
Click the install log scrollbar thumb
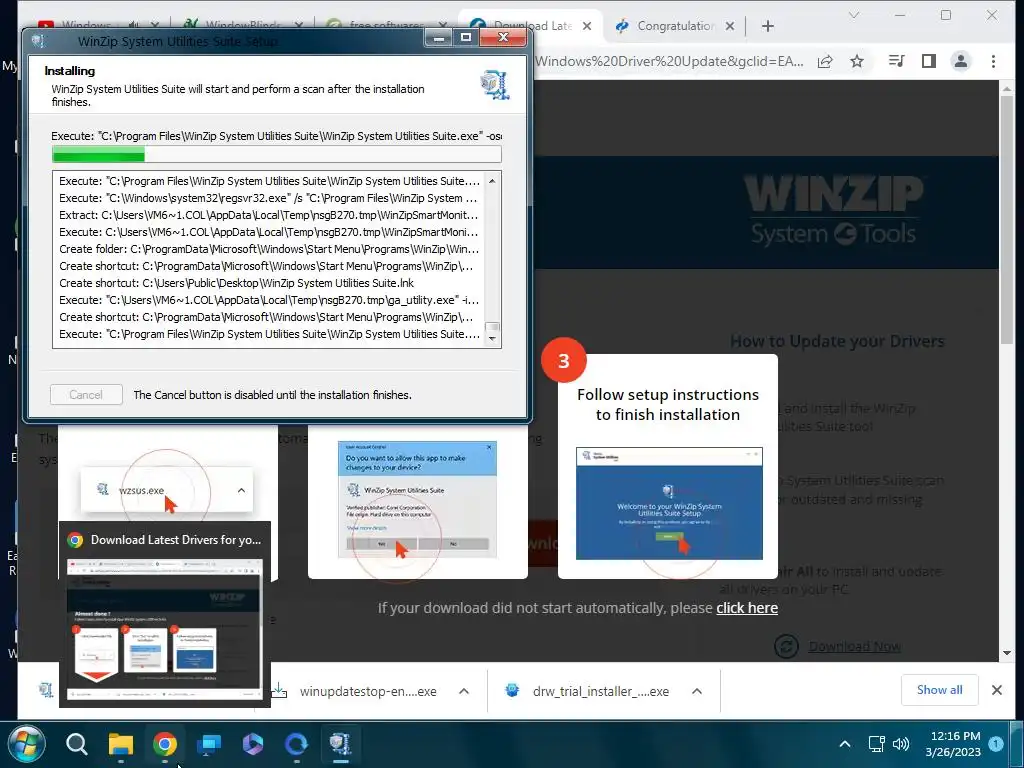493,327
